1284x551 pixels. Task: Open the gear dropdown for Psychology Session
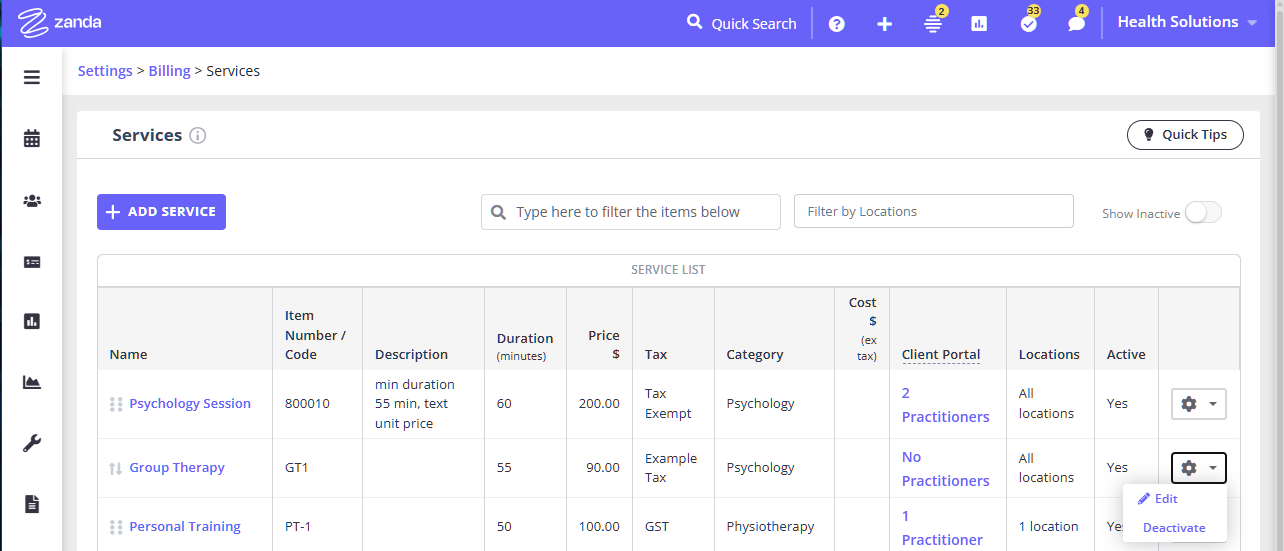click(x=1198, y=404)
